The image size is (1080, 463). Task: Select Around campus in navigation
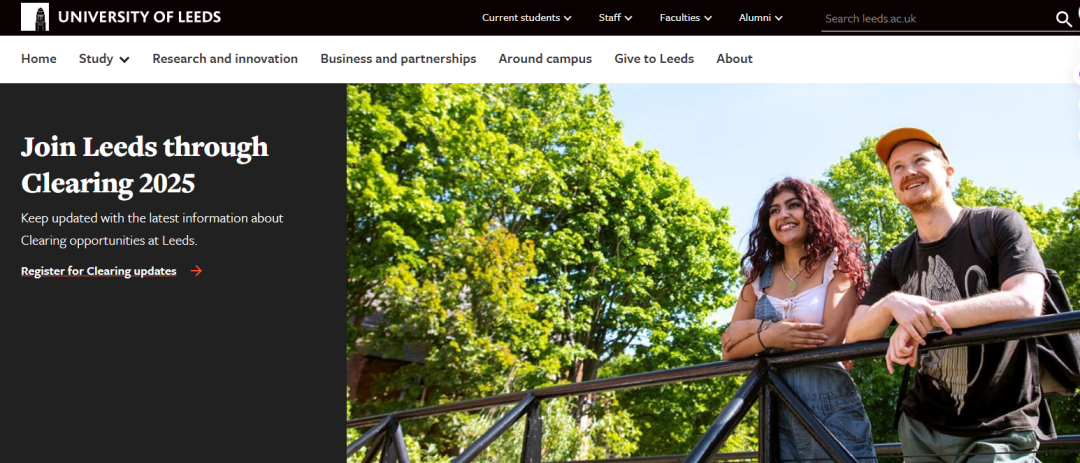coord(546,59)
